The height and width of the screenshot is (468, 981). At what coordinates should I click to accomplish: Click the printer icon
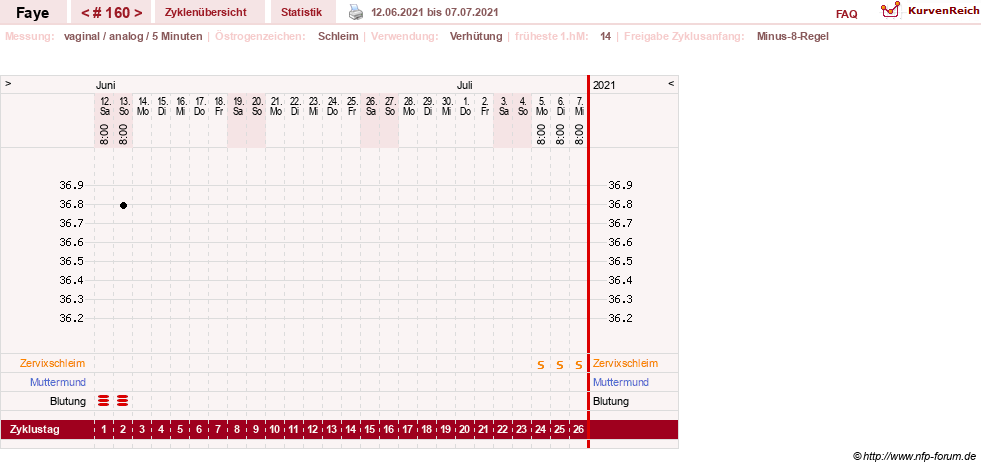point(355,12)
